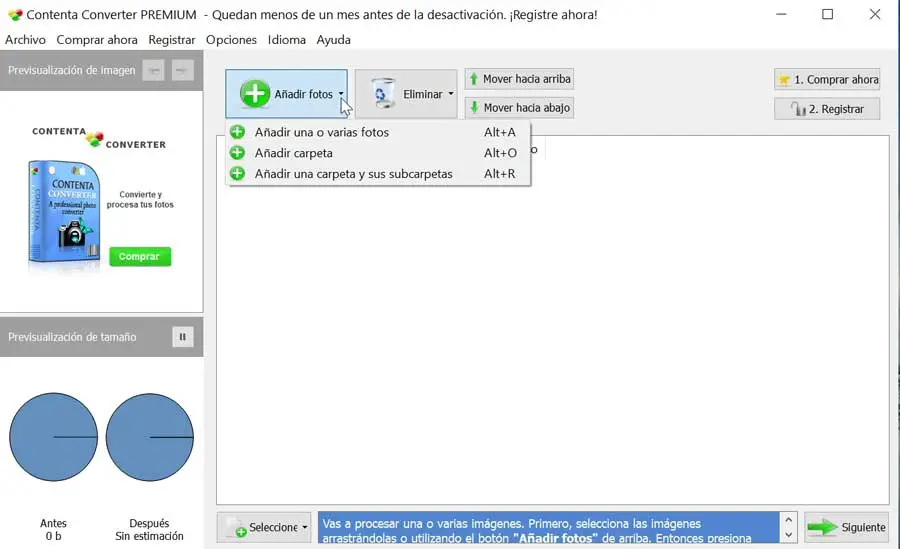Click the Alt+R shortcut text
The height and width of the screenshot is (549, 900).
(x=499, y=173)
